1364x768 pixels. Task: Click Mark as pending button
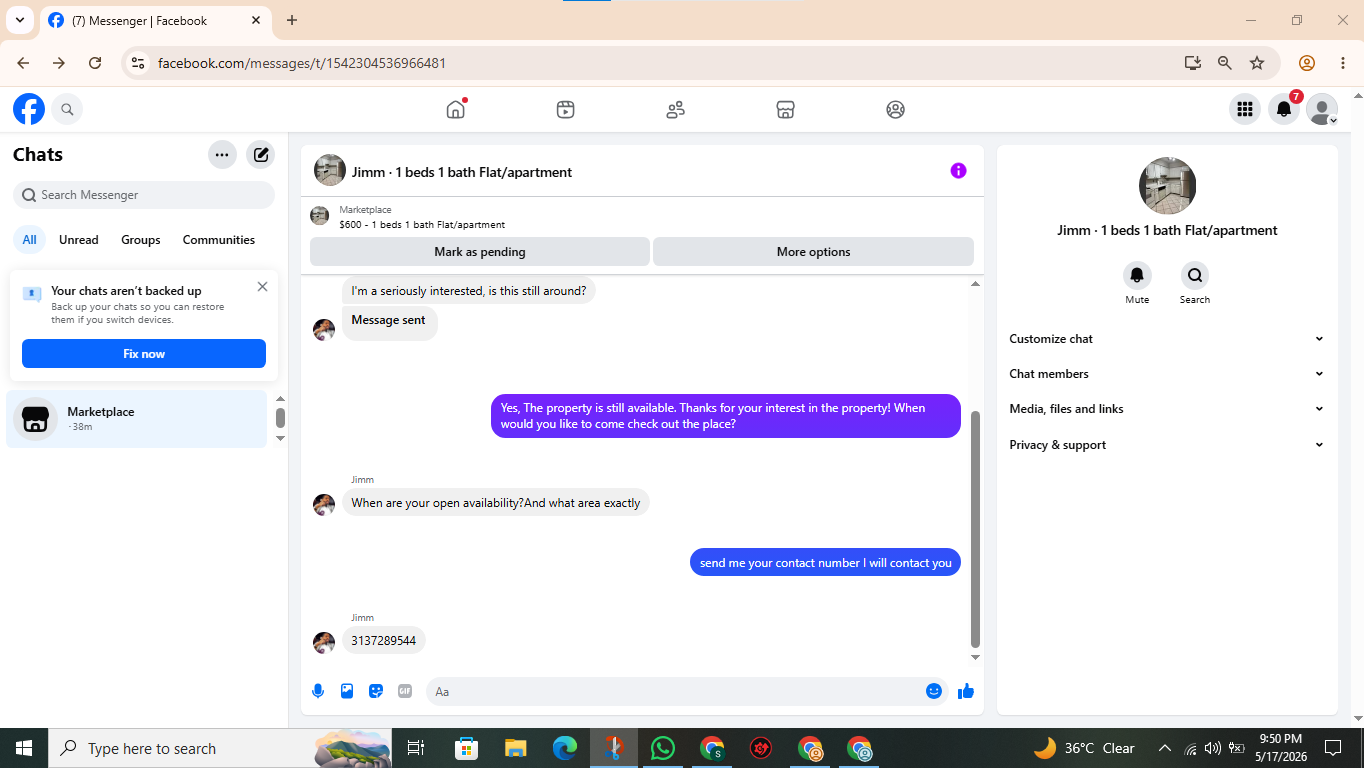pyautogui.click(x=480, y=252)
